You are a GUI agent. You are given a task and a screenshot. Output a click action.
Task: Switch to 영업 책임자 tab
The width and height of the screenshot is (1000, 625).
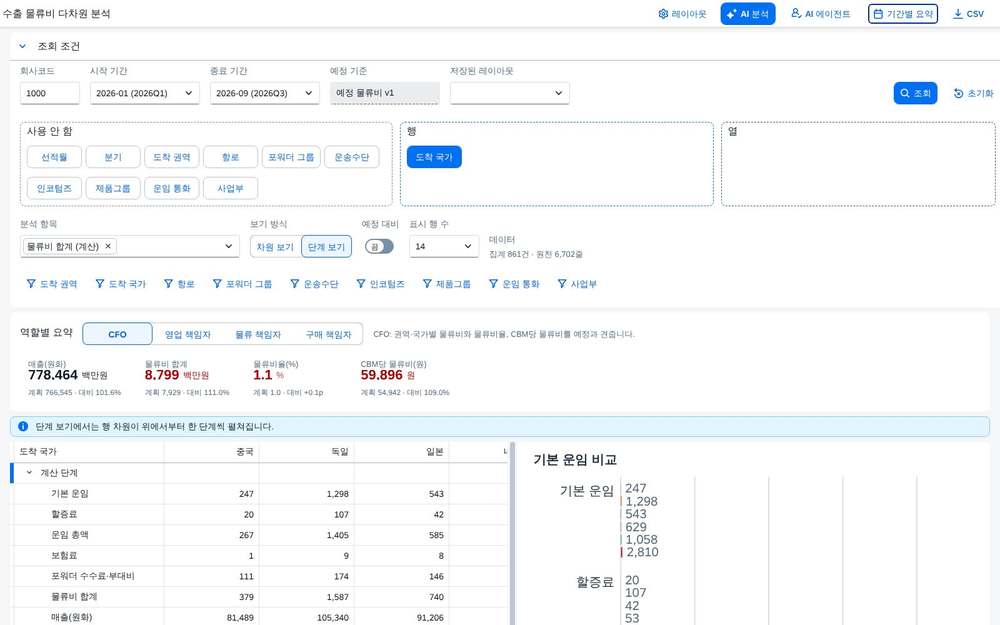(x=188, y=334)
